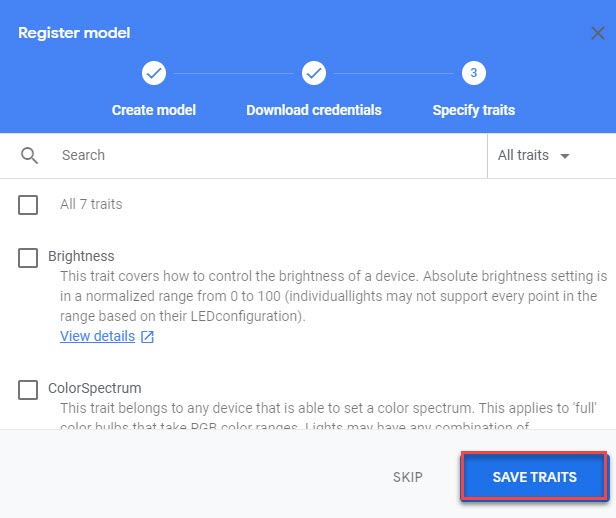
Task: Go to the Specify traits step label
Action: coord(473,110)
